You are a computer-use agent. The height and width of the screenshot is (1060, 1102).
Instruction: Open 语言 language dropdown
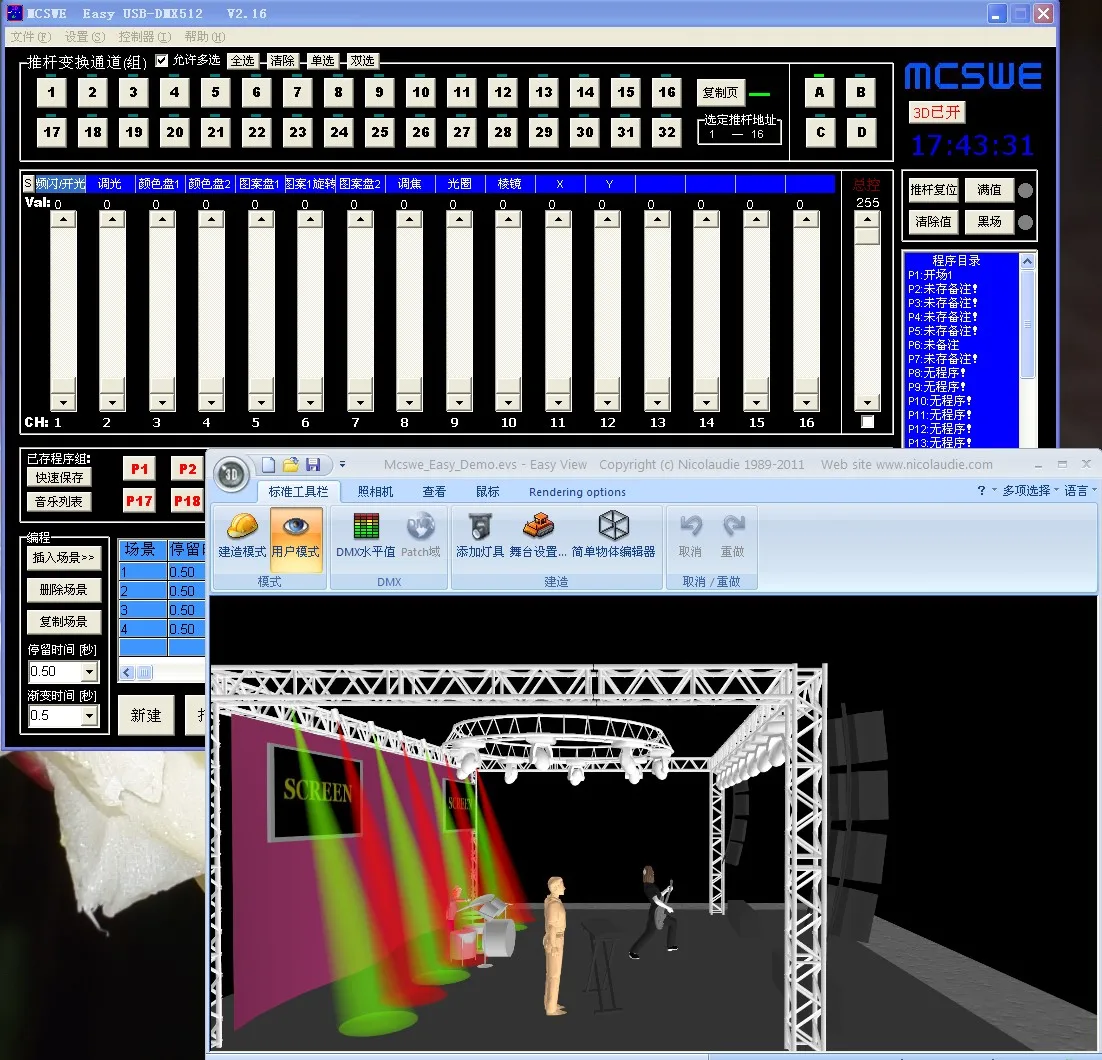point(1080,491)
